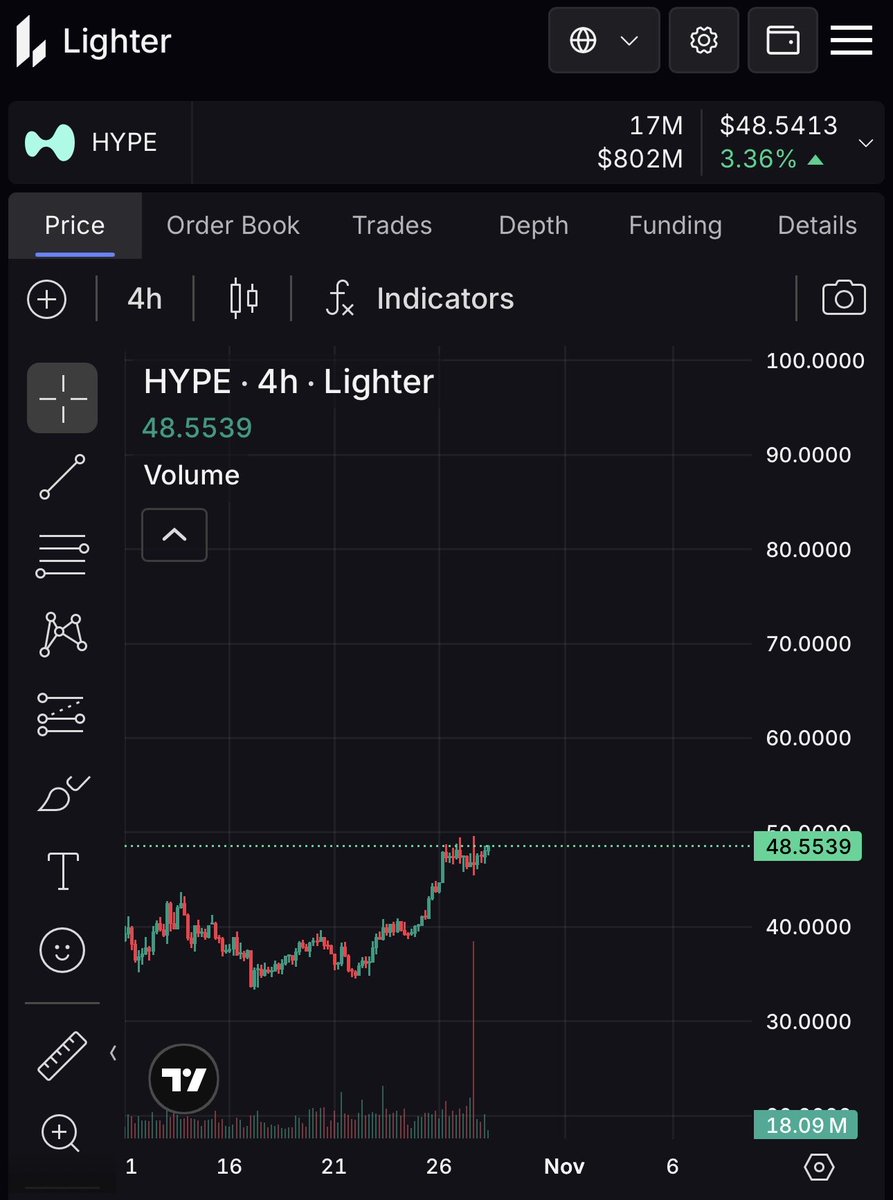
Task: Select the ruler measure tool
Action: click(62, 1054)
